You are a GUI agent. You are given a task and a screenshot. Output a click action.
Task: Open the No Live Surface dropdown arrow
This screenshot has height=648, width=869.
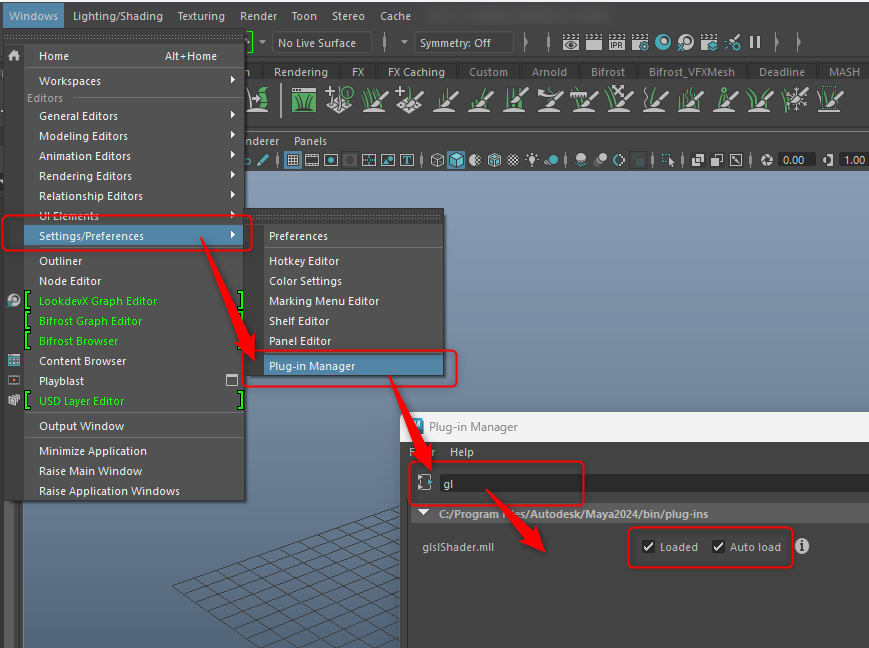[263, 42]
